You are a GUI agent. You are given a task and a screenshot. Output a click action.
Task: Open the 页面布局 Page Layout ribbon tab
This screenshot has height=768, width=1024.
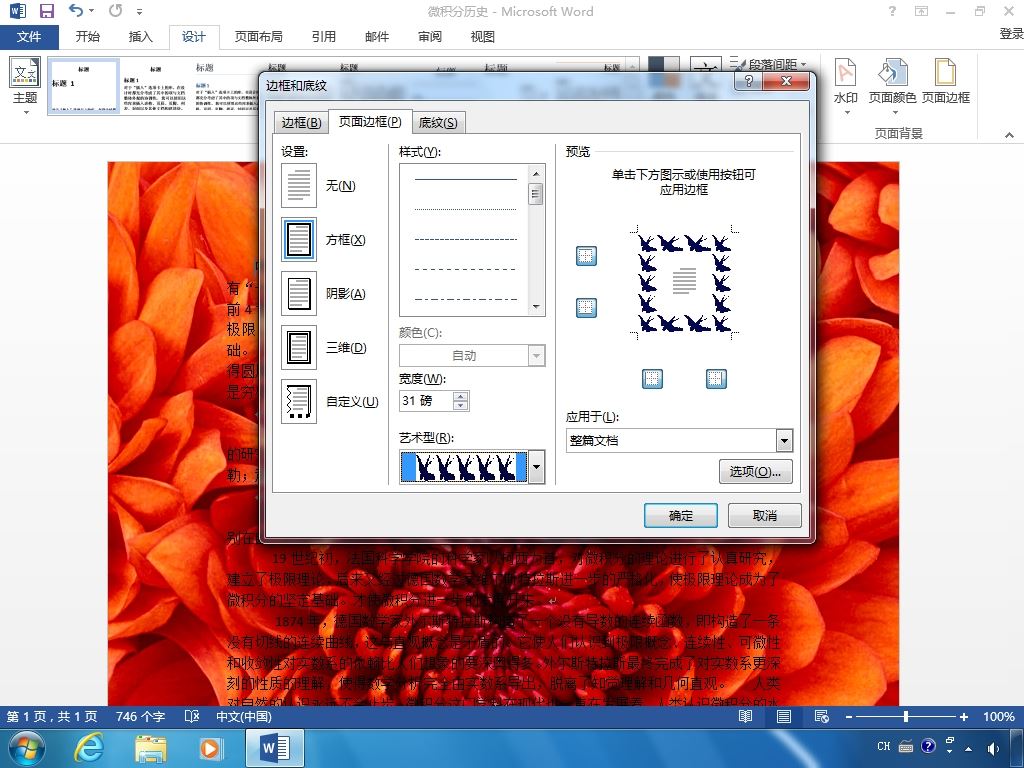pyautogui.click(x=259, y=37)
